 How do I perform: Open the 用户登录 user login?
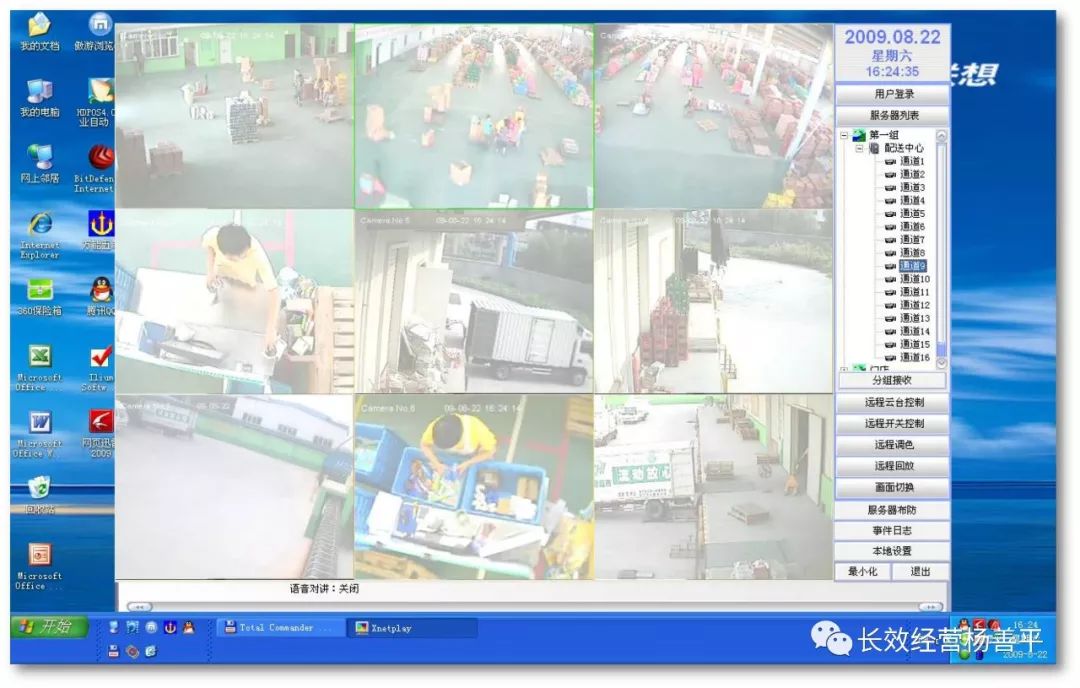pos(893,94)
